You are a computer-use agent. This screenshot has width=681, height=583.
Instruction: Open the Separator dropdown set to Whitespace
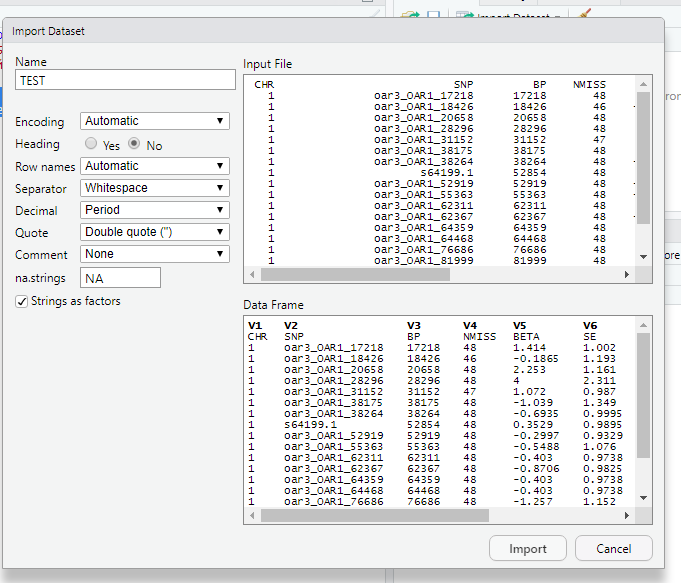(155, 188)
